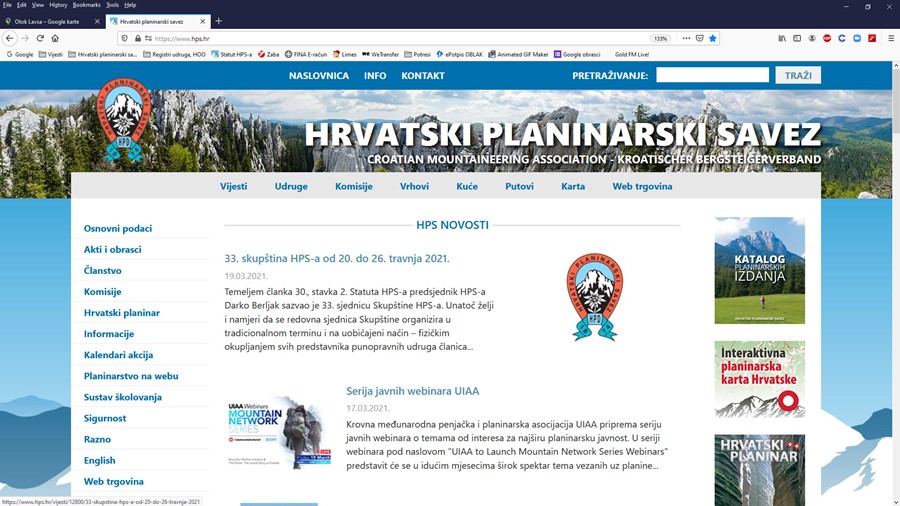The image size is (900, 506).
Task: Select the Hrvatski planinarski savez tab
Action: (152, 21)
